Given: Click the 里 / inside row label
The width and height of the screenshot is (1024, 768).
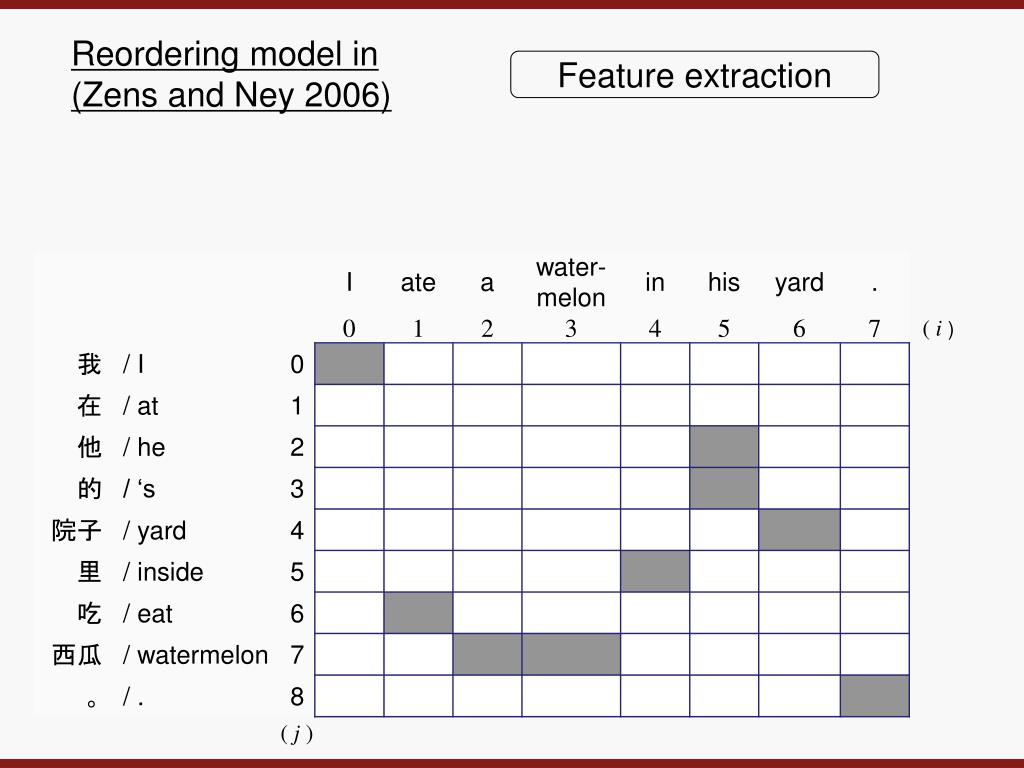Looking at the screenshot, I should [140, 572].
